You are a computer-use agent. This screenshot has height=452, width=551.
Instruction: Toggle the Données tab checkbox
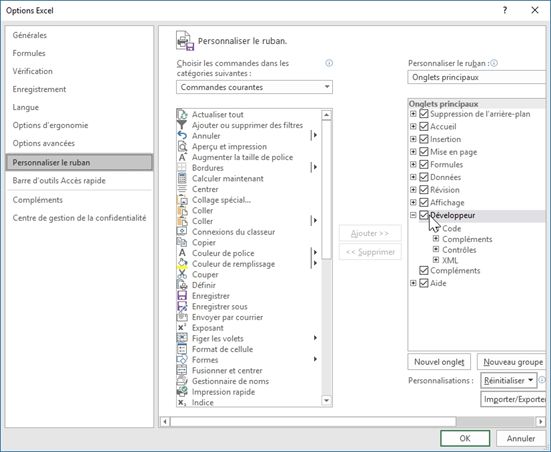(x=424, y=177)
